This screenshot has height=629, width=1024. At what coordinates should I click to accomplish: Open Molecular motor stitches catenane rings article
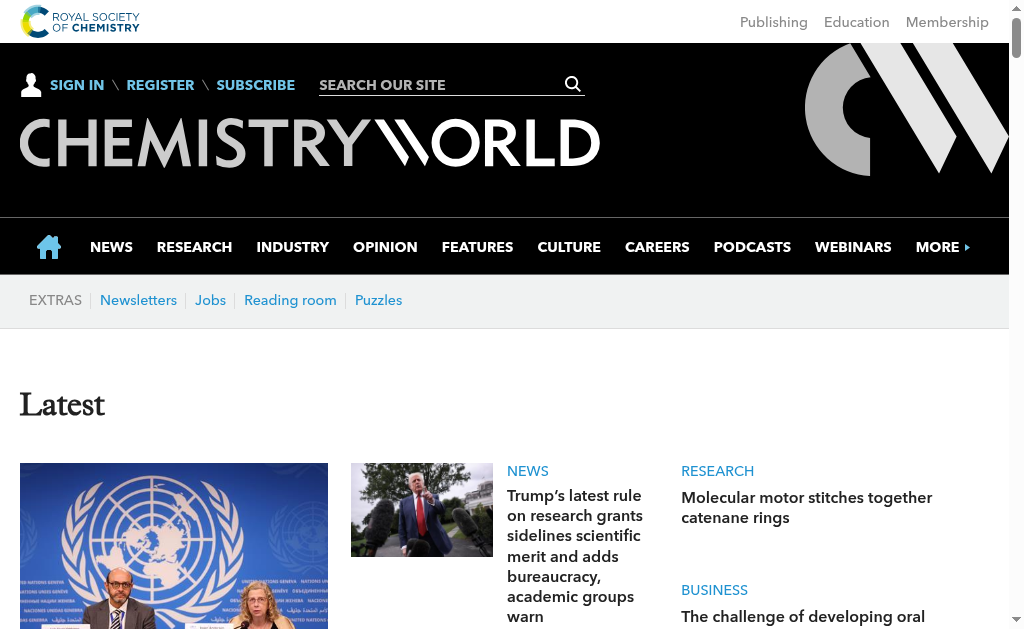(807, 508)
